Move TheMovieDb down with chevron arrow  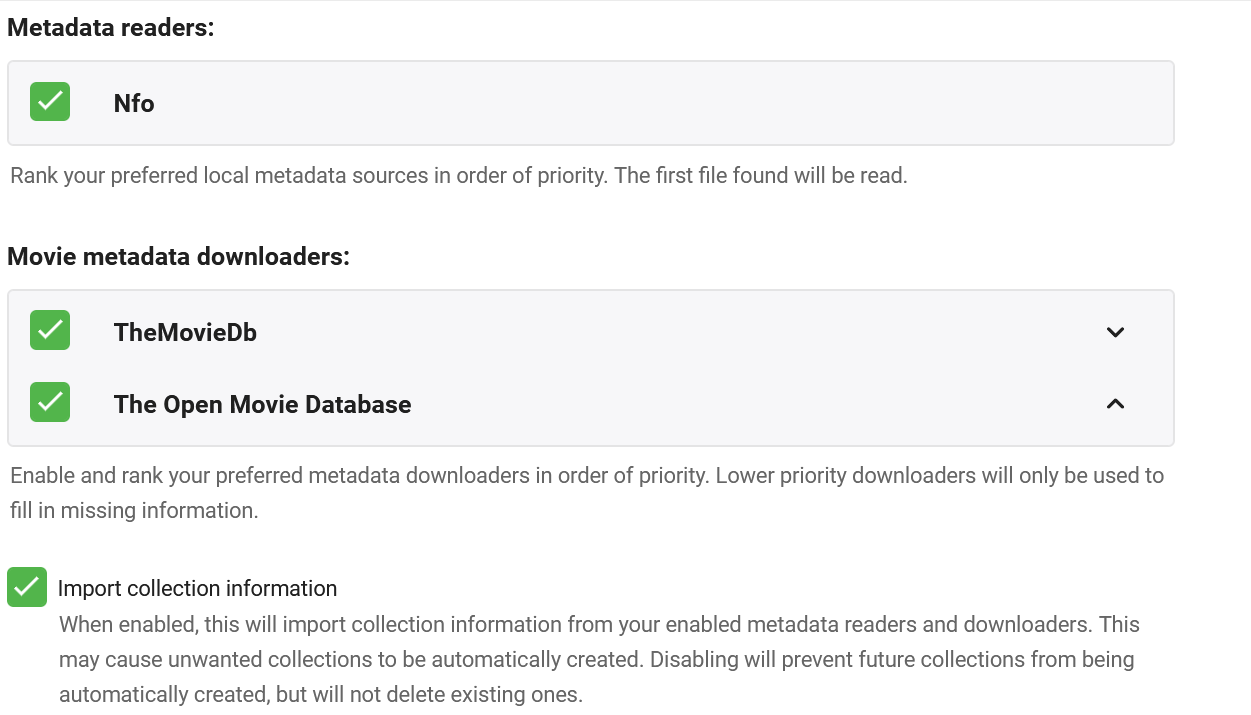click(1115, 332)
